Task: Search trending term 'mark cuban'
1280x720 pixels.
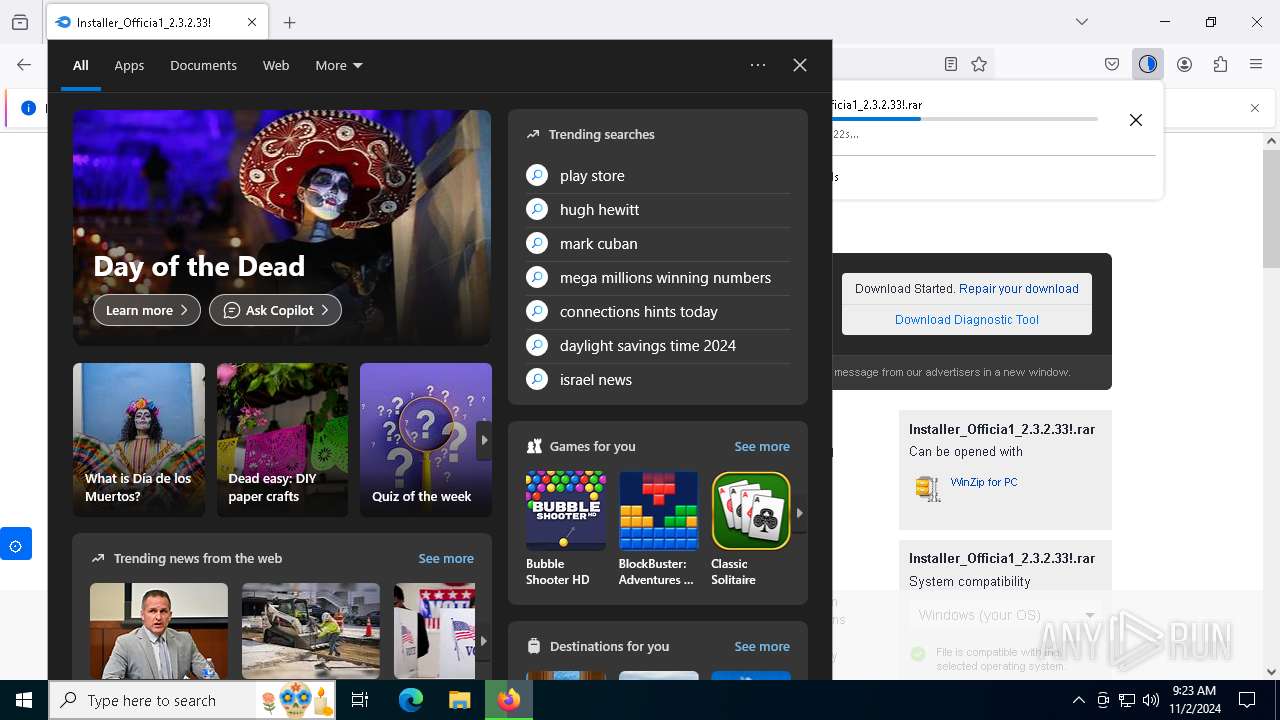Action: [658, 243]
